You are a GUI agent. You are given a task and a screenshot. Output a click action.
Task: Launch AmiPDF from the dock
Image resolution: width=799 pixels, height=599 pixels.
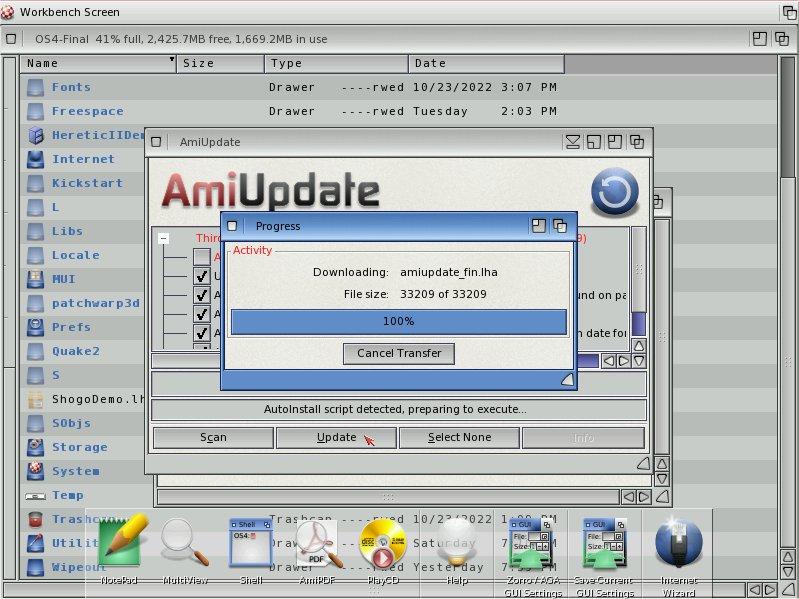pyautogui.click(x=317, y=543)
